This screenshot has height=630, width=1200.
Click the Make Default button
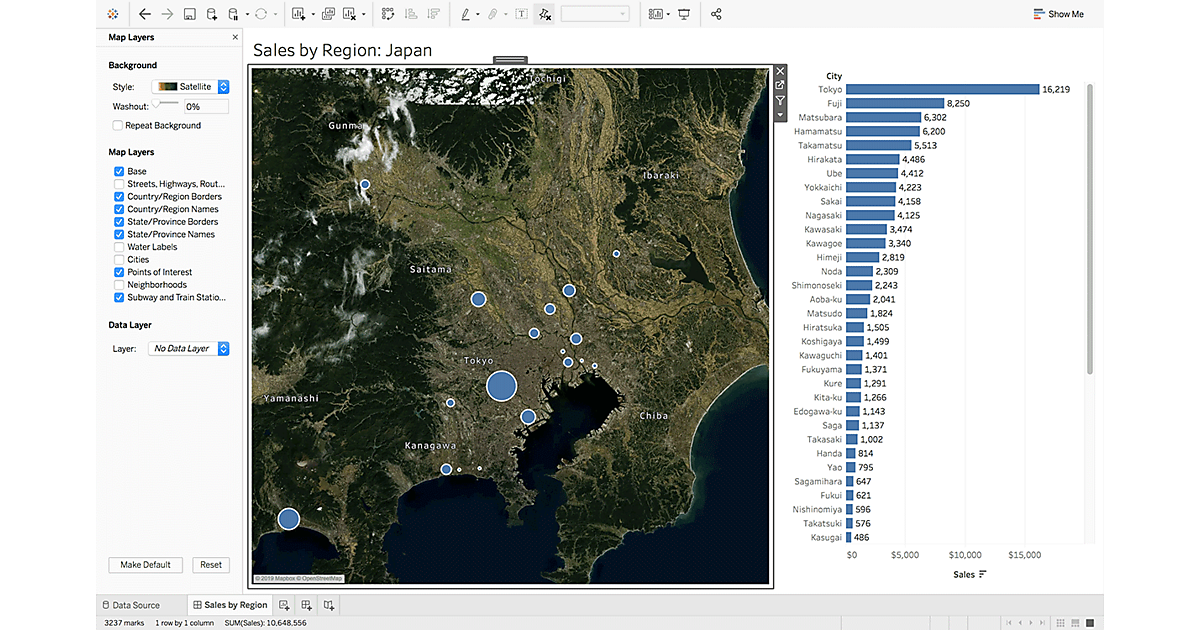click(145, 565)
